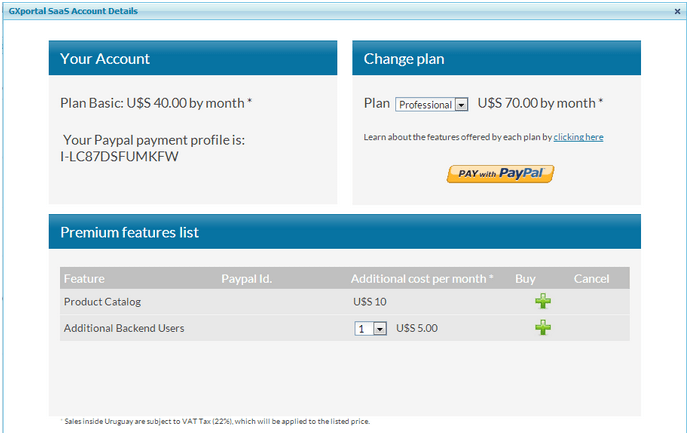Viewport: 689px width, 433px height.
Task: Open the Plan dropdown showing Professional
Action: tap(432, 104)
